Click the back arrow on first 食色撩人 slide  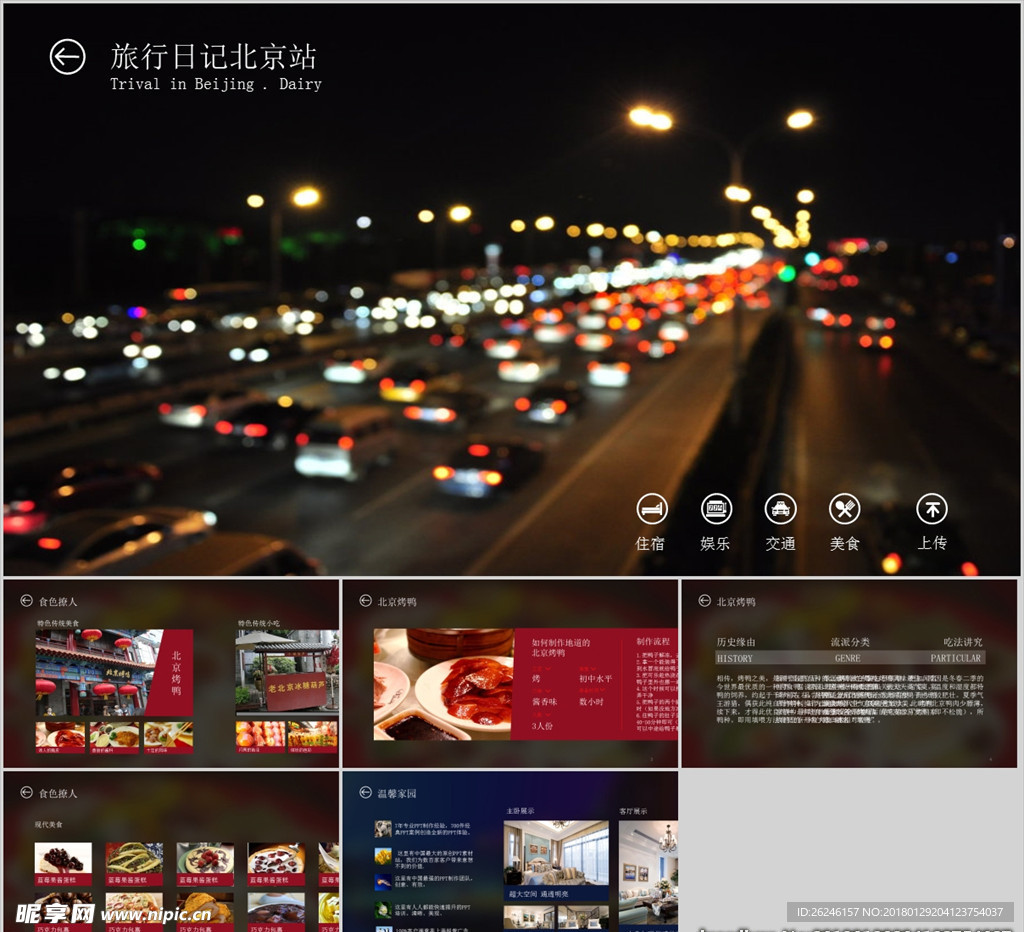coord(26,601)
